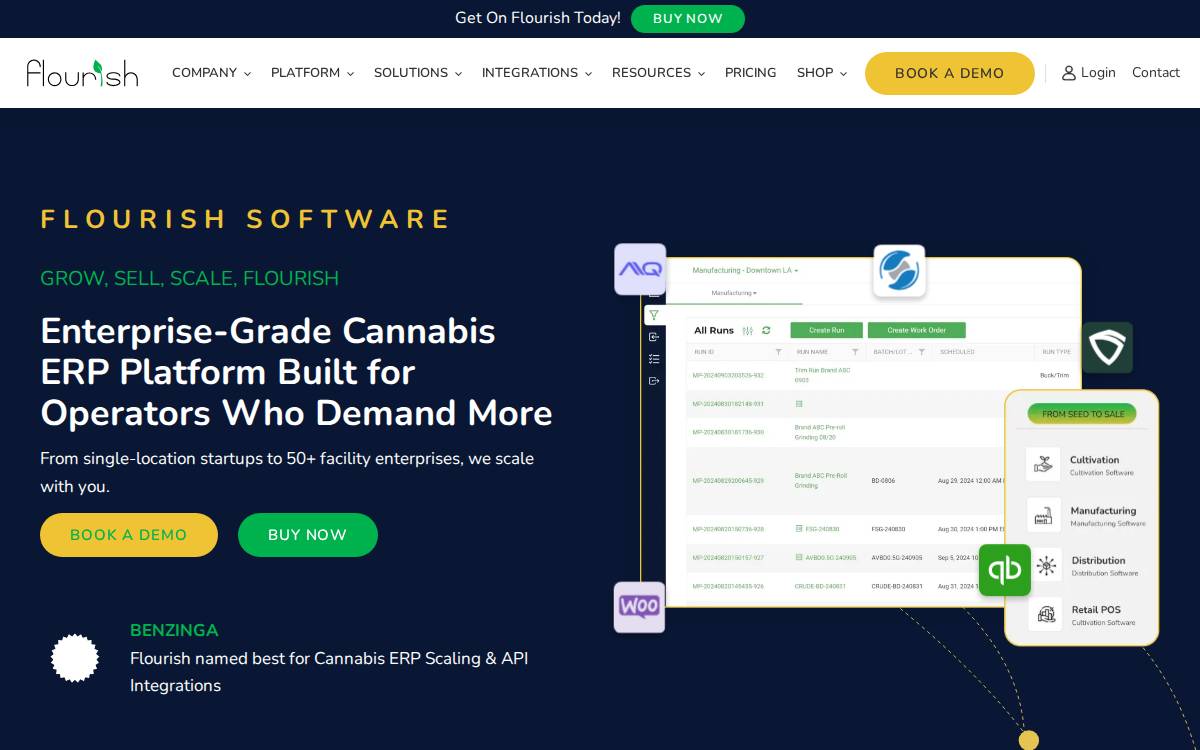
Task: Click the Manufacturing factory icon
Action: point(1044,515)
